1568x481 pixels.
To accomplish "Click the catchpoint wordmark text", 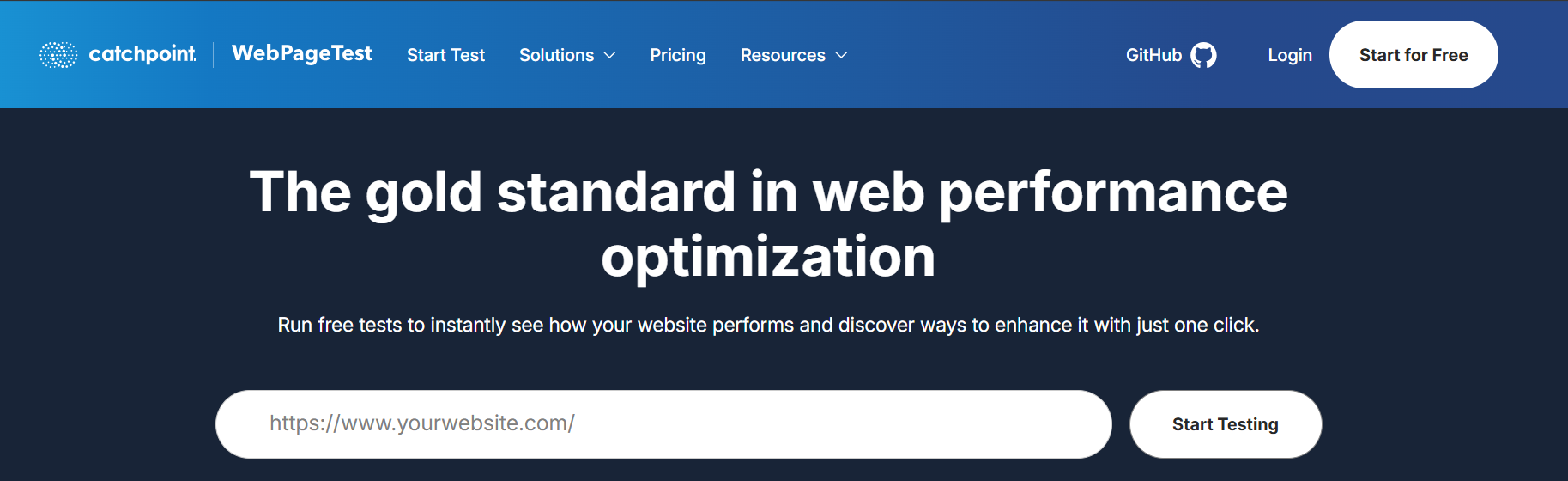I will [x=142, y=54].
